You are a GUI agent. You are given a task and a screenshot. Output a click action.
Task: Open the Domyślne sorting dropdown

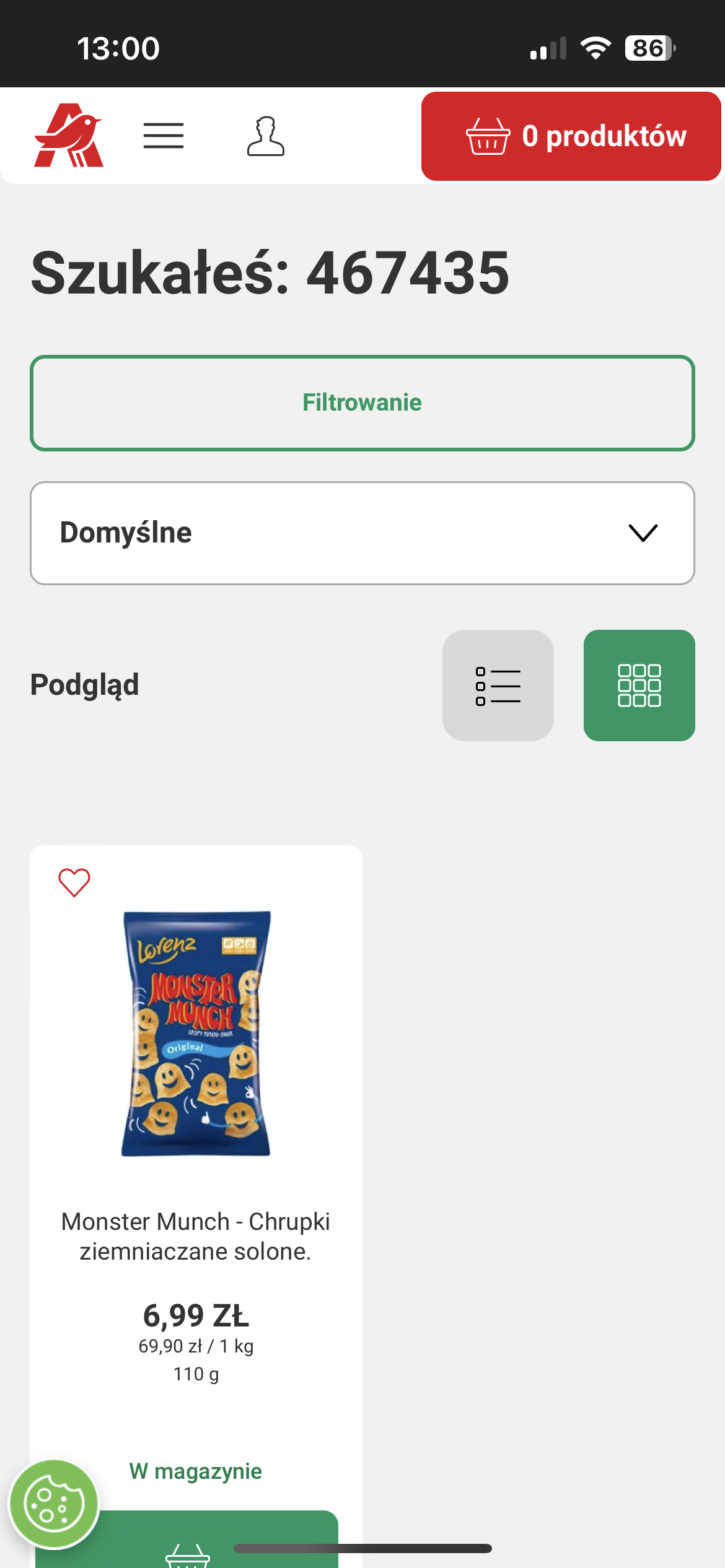[362, 533]
